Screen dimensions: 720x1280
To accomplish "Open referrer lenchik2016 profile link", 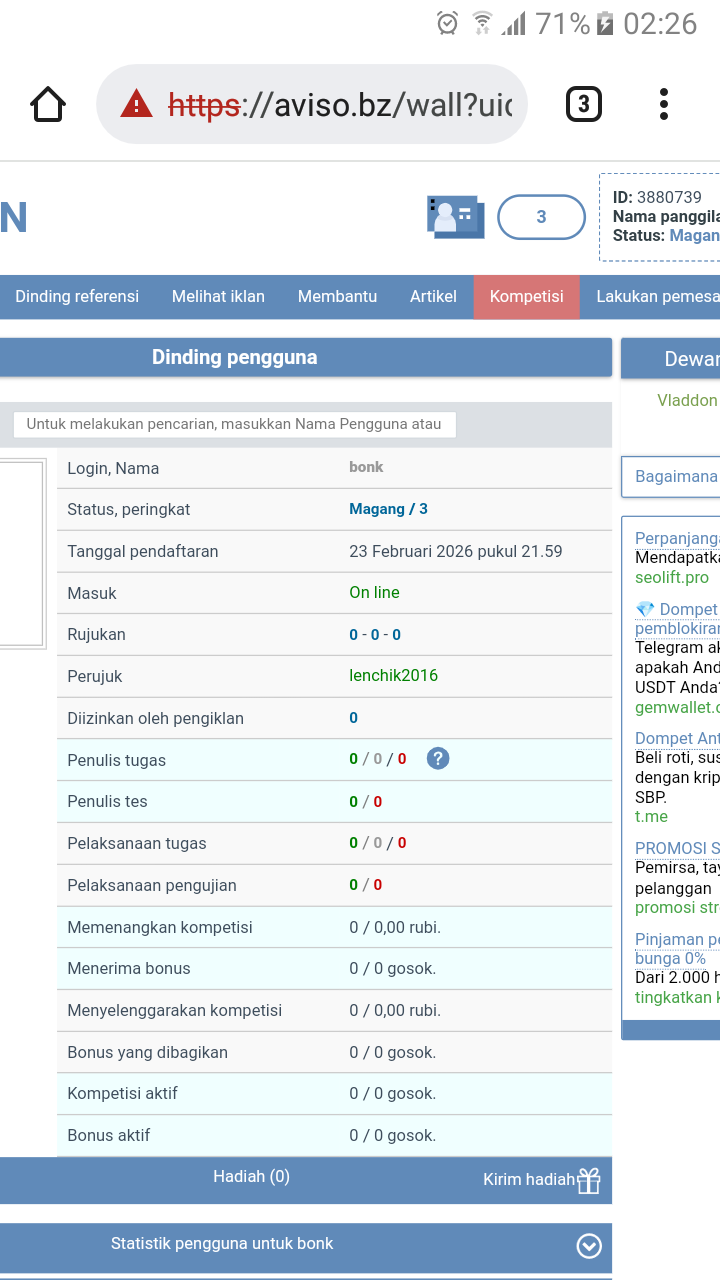I will pos(393,676).
